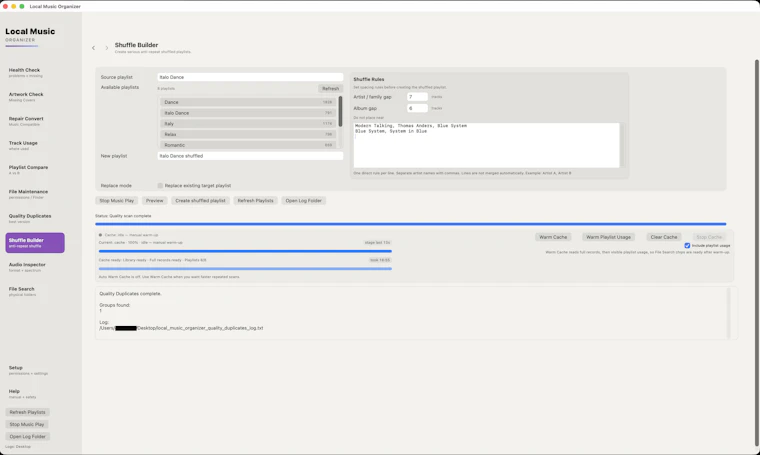Click the Current cache progress bar
760x455 pixels.
pos(245,251)
